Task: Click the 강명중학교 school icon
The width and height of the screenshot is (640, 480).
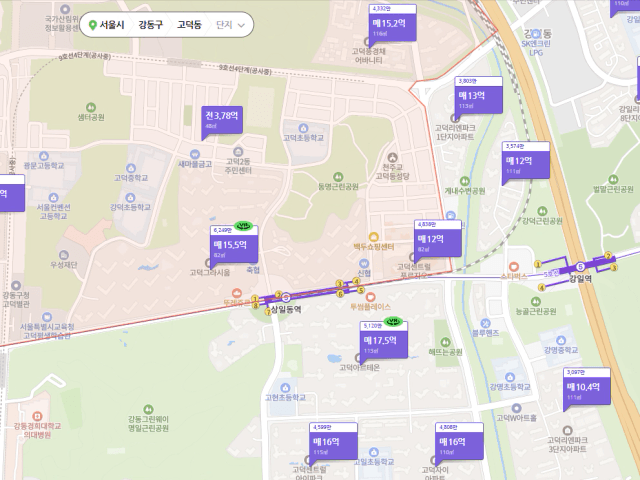Action: click(561, 340)
